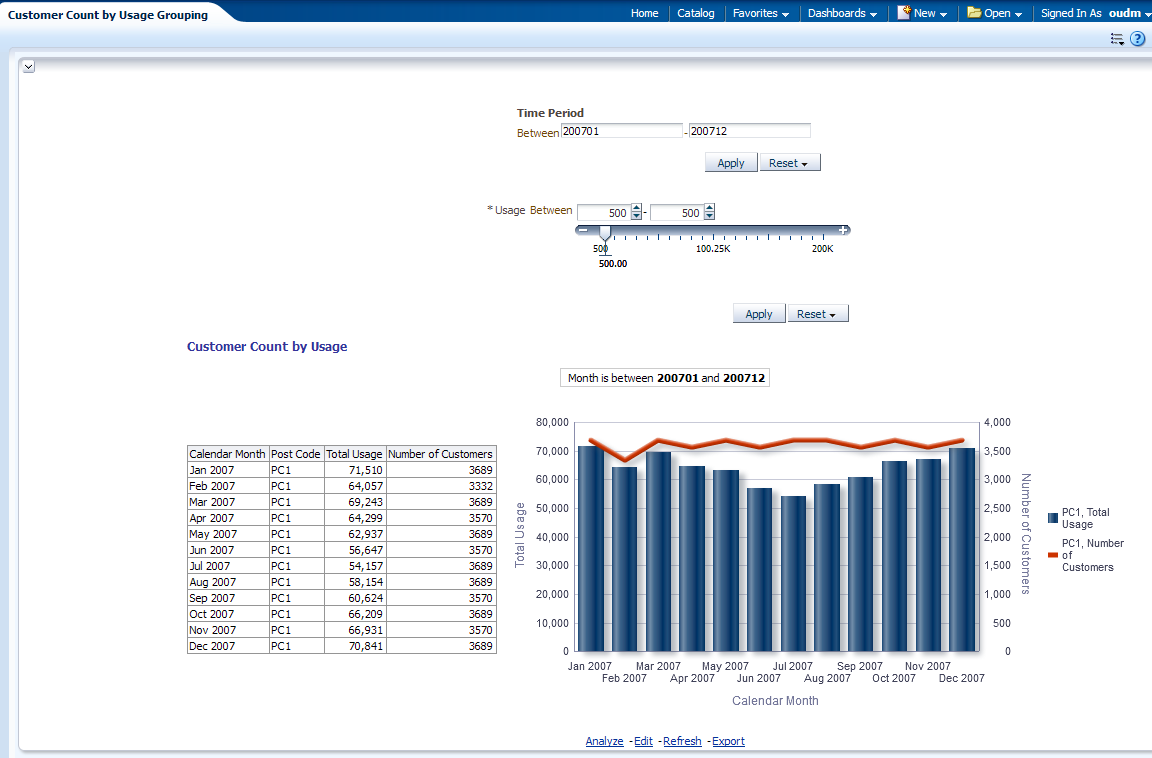The height and width of the screenshot is (758, 1152).
Task: Click the Usage slider thumb at 500
Action: coord(605,233)
